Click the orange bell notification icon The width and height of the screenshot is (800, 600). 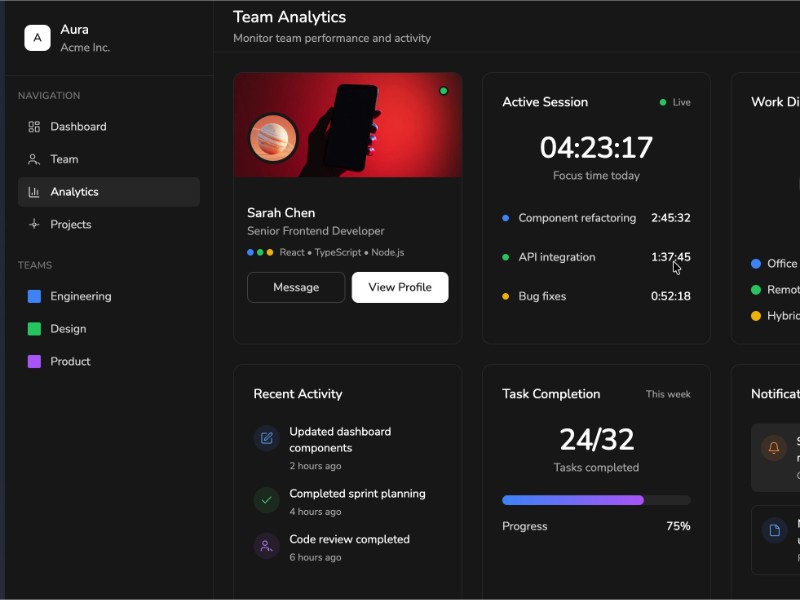click(774, 448)
